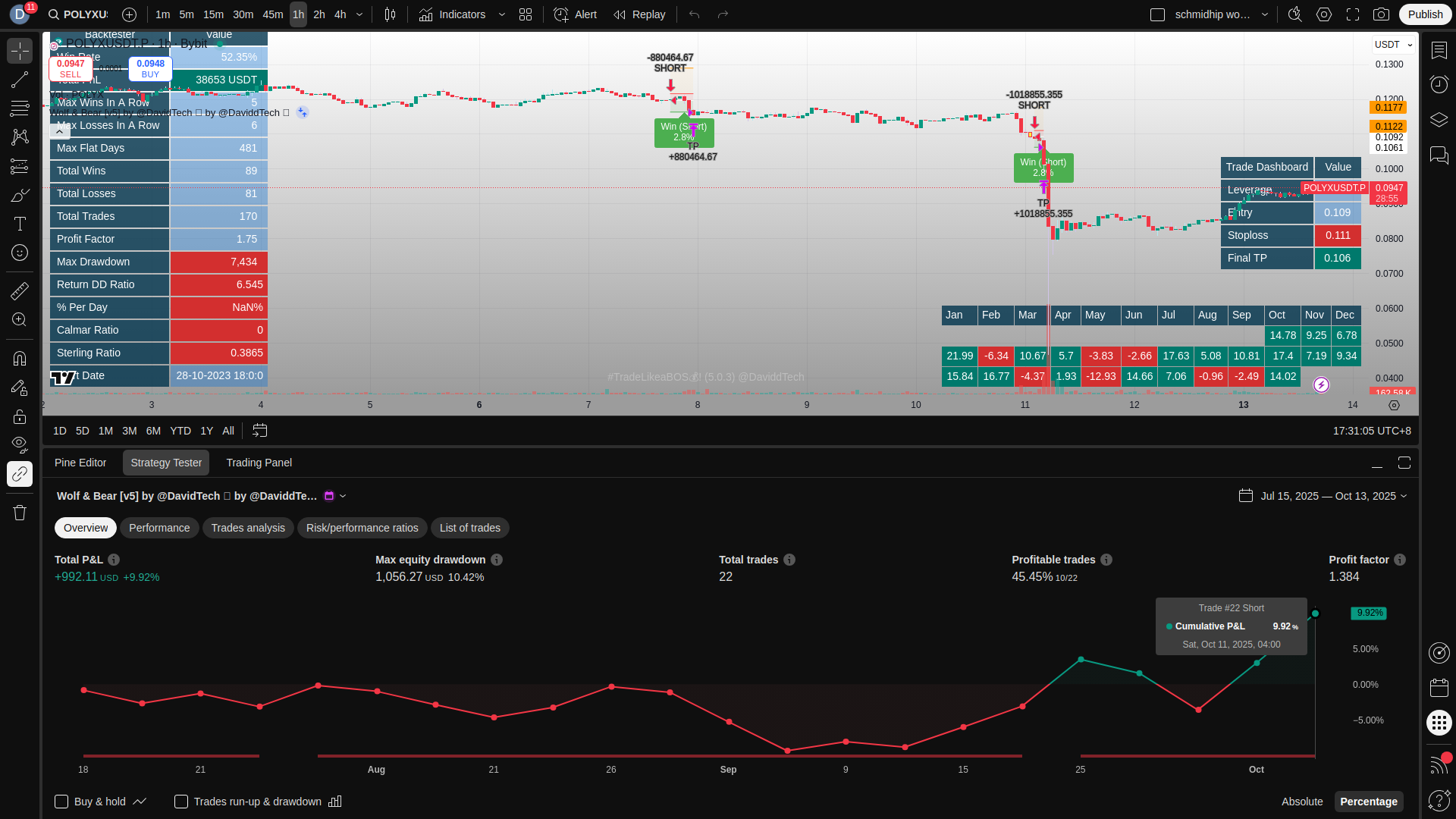Viewport: 1456px width, 819px height.
Task: Click the Publish button
Action: 1425,14
